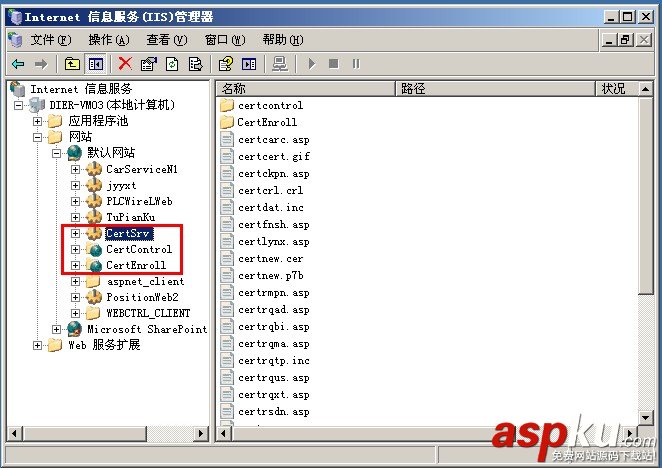This screenshot has height=468, width=662.
Task: Open Properties from the toolbar icon
Action: click(x=149, y=64)
